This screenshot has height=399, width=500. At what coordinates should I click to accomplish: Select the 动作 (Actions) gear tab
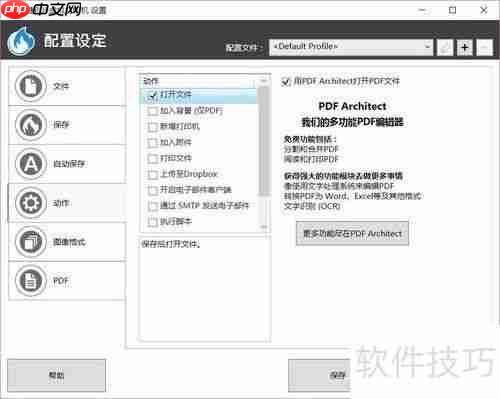click(x=67, y=203)
